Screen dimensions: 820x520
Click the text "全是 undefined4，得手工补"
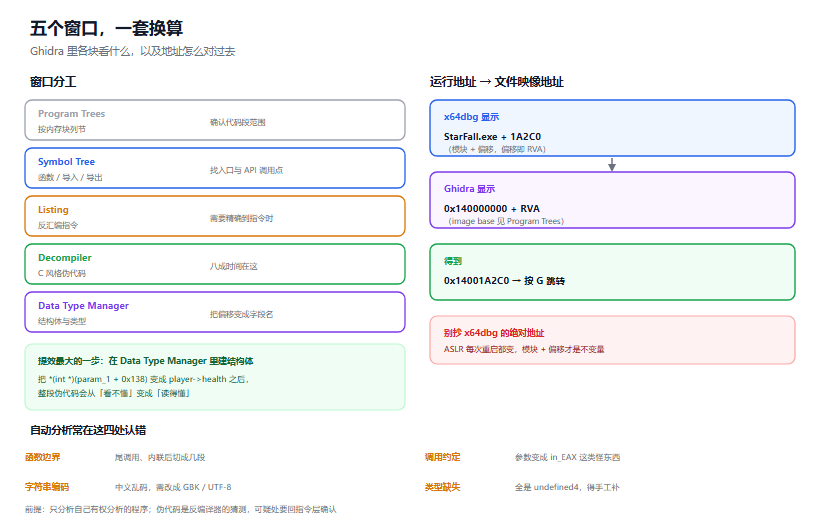pos(567,488)
